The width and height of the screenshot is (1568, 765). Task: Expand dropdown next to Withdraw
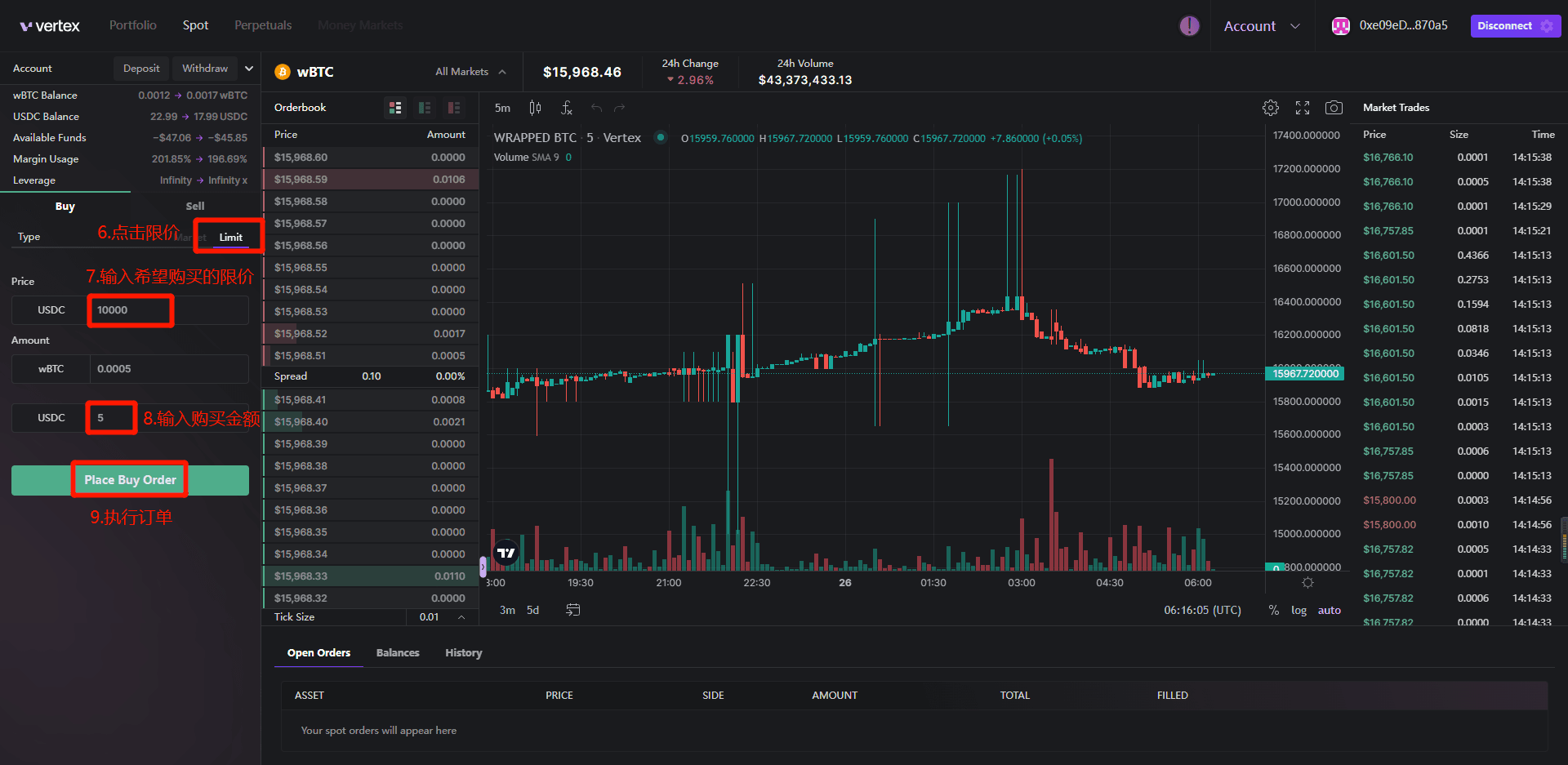(x=249, y=69)
